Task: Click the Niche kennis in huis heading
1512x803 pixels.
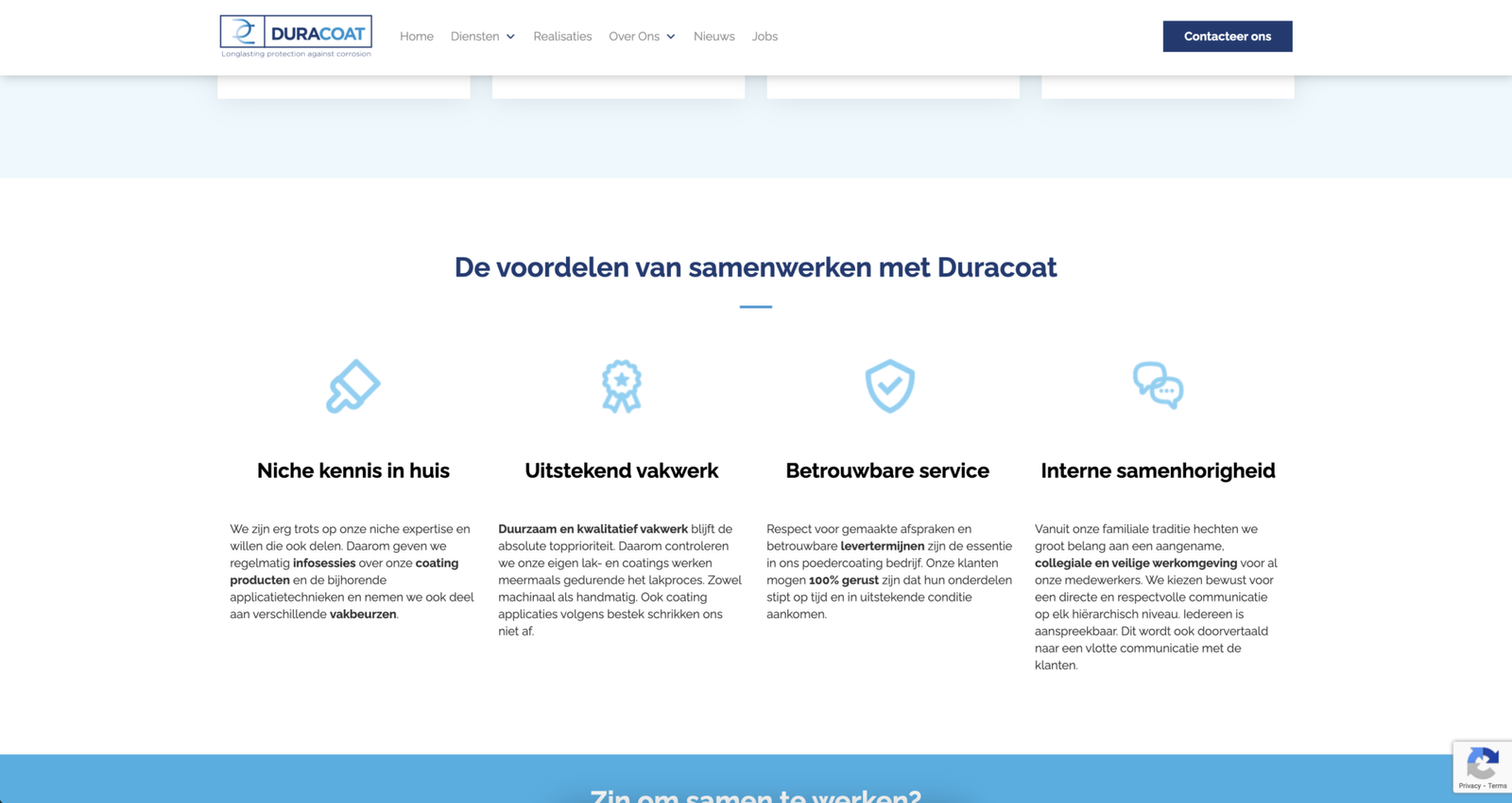Action: coord(353,470)
